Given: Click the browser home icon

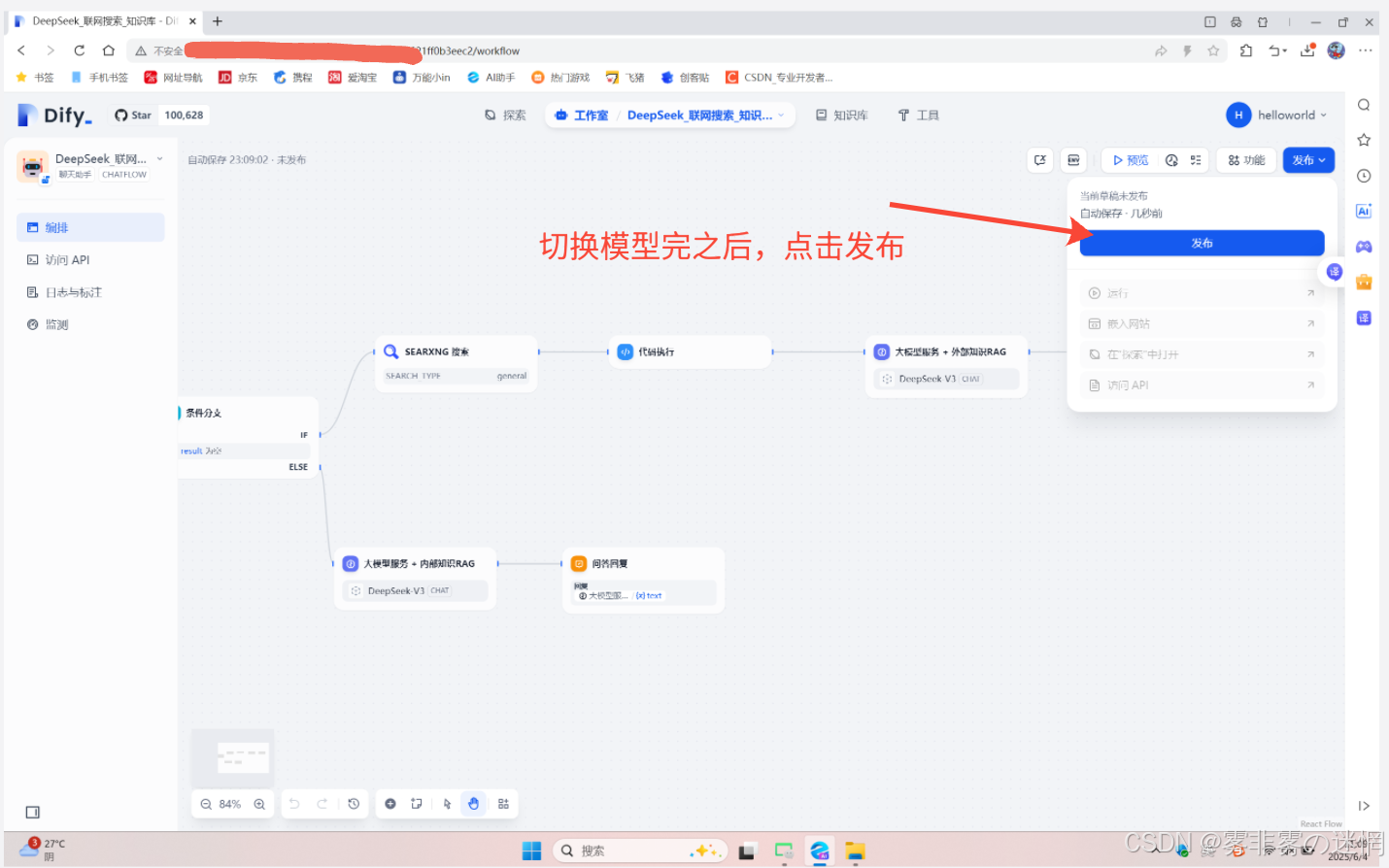Looking at the screenshot, I should [109, 50].
